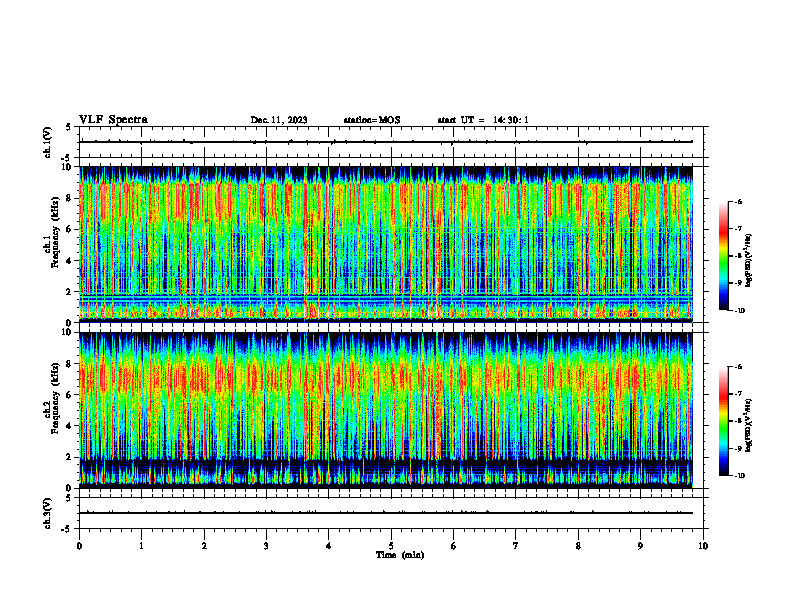792x612 pixels.
Task: Click the '-10' label on ch.2 colorbar
Action: tap(738, 476)
